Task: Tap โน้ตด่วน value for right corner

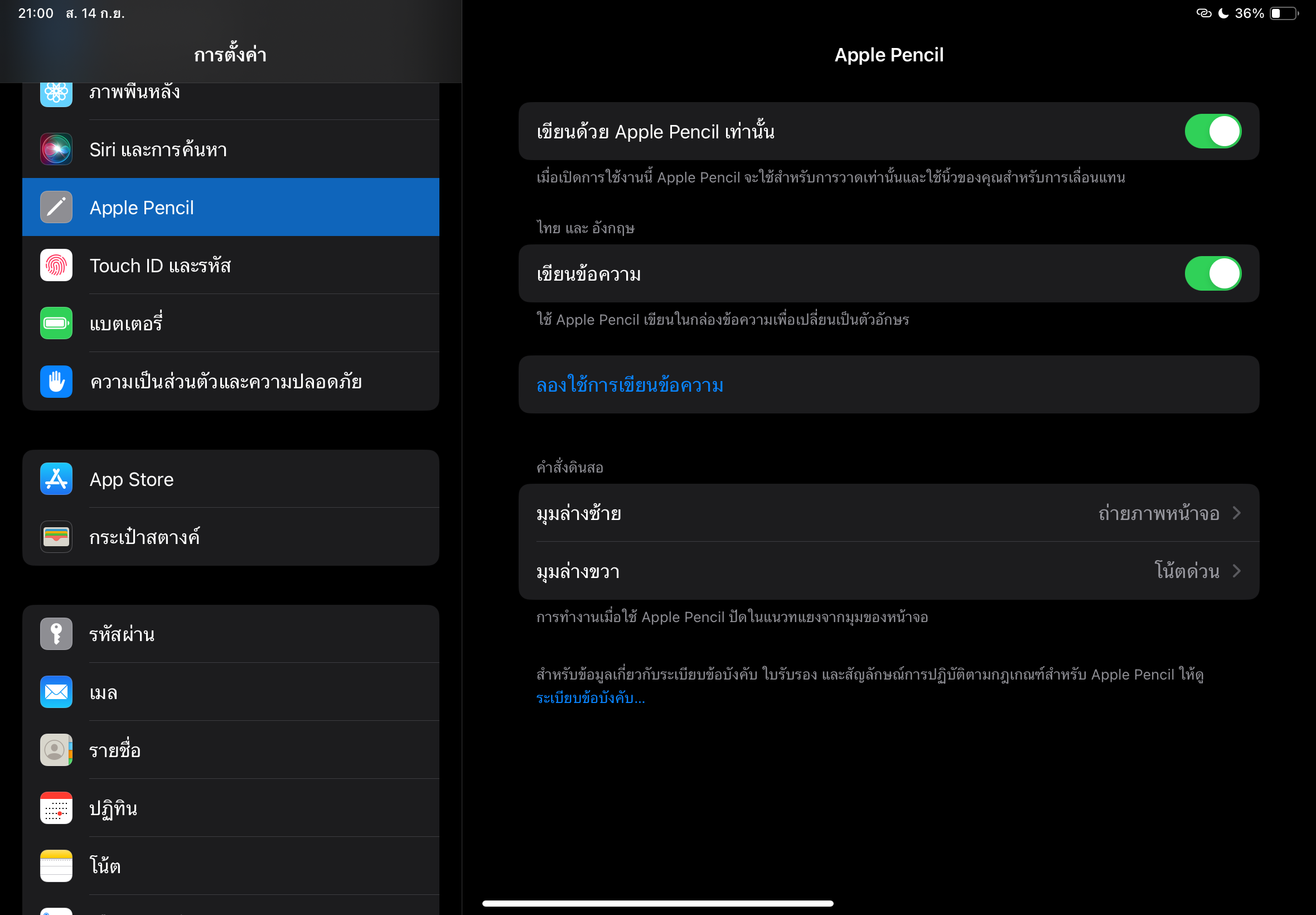Action: [1187, 571]
